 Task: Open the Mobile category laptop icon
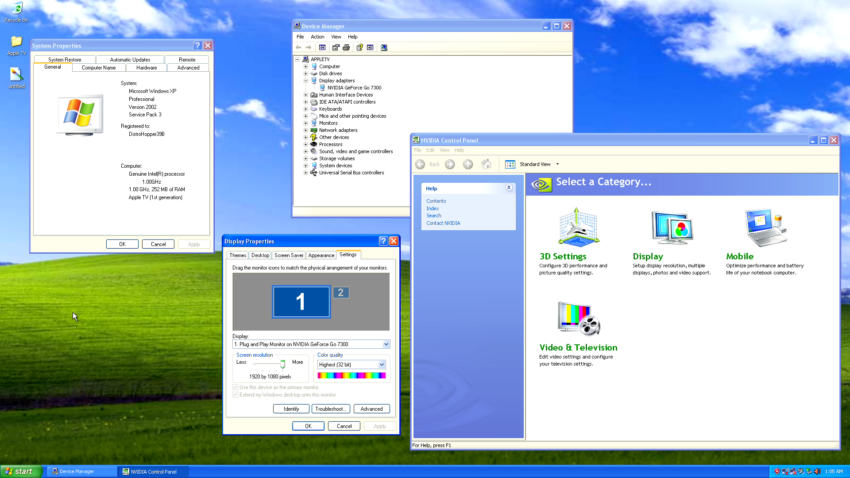pos(765,228)
